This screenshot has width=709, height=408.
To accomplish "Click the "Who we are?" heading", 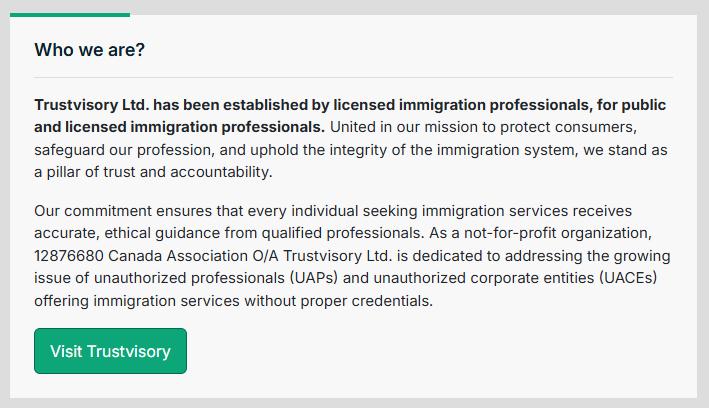I will click(89, 50).
